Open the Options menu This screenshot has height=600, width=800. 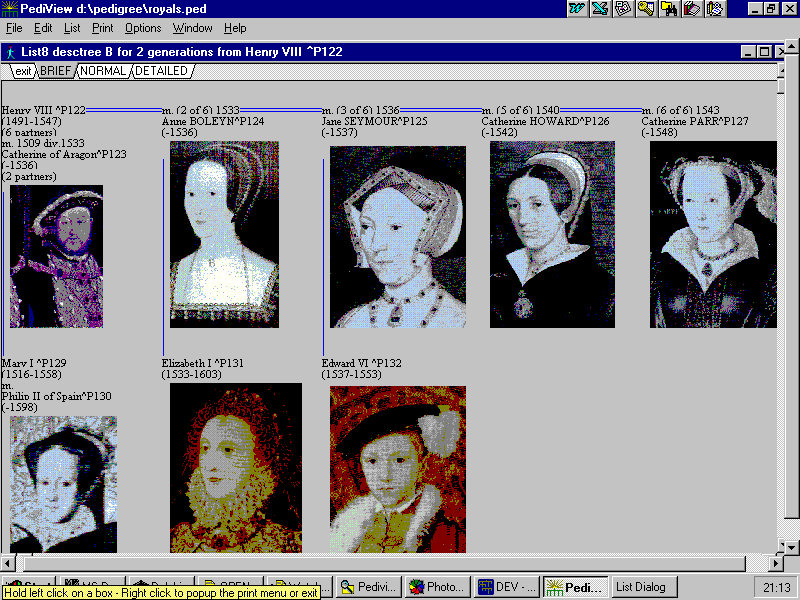pyautogui.click(x=143, y=28)
